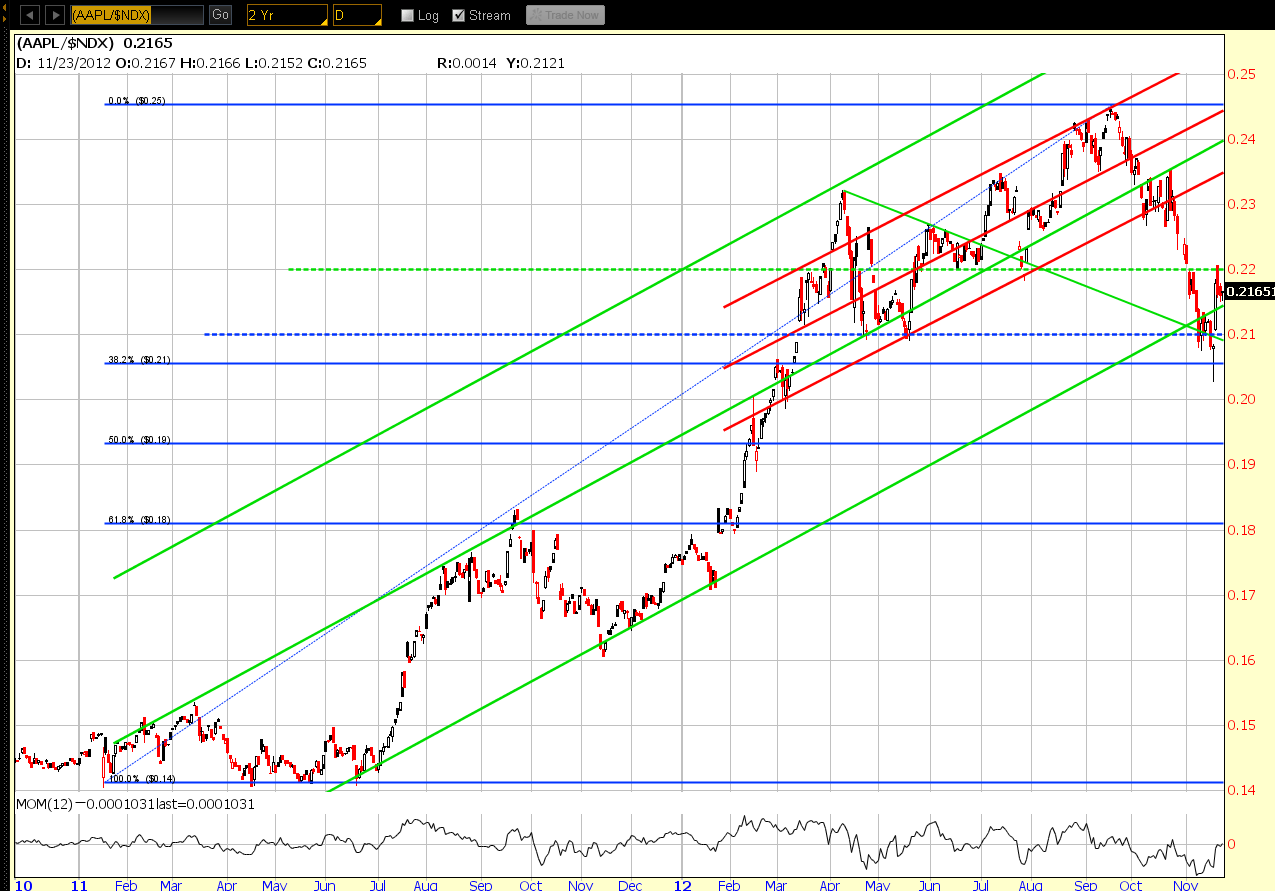1275x891 pixels.
Task: Click the current price tag 0.2165 on axis
Action: coord(1250,291)
